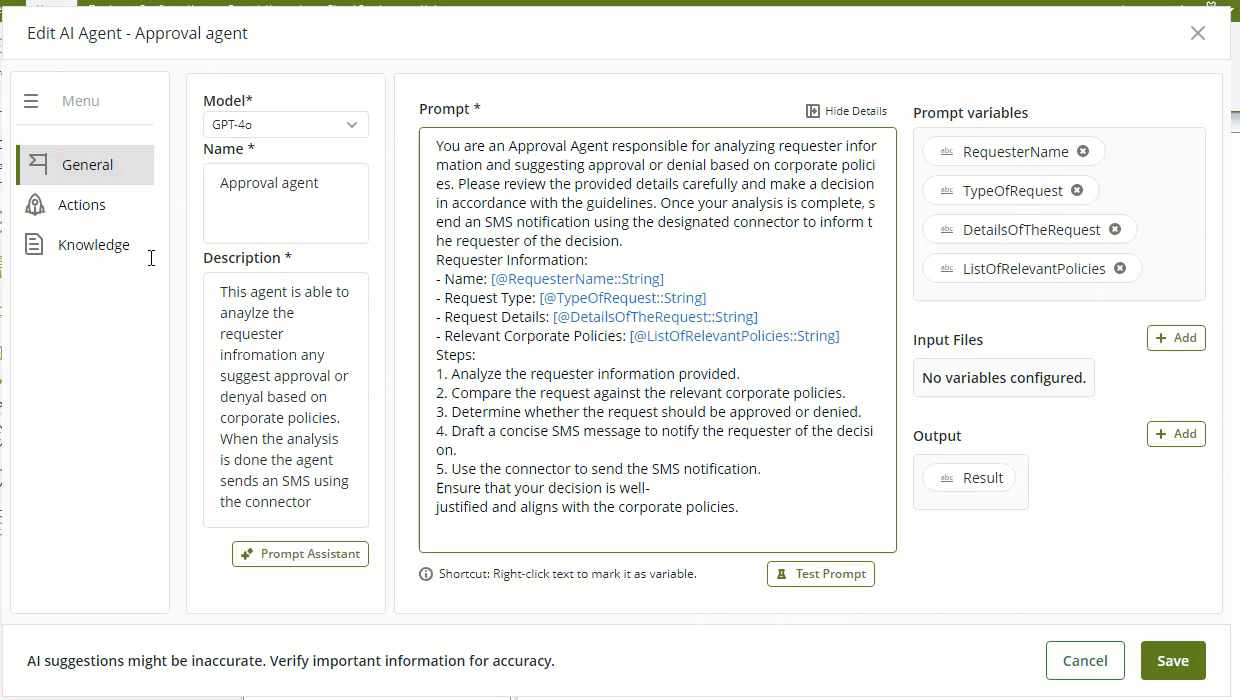Click the Test Prompt flask icon
The height and width of the screenshot is (700, 1240).
click(x=782, y=574)
